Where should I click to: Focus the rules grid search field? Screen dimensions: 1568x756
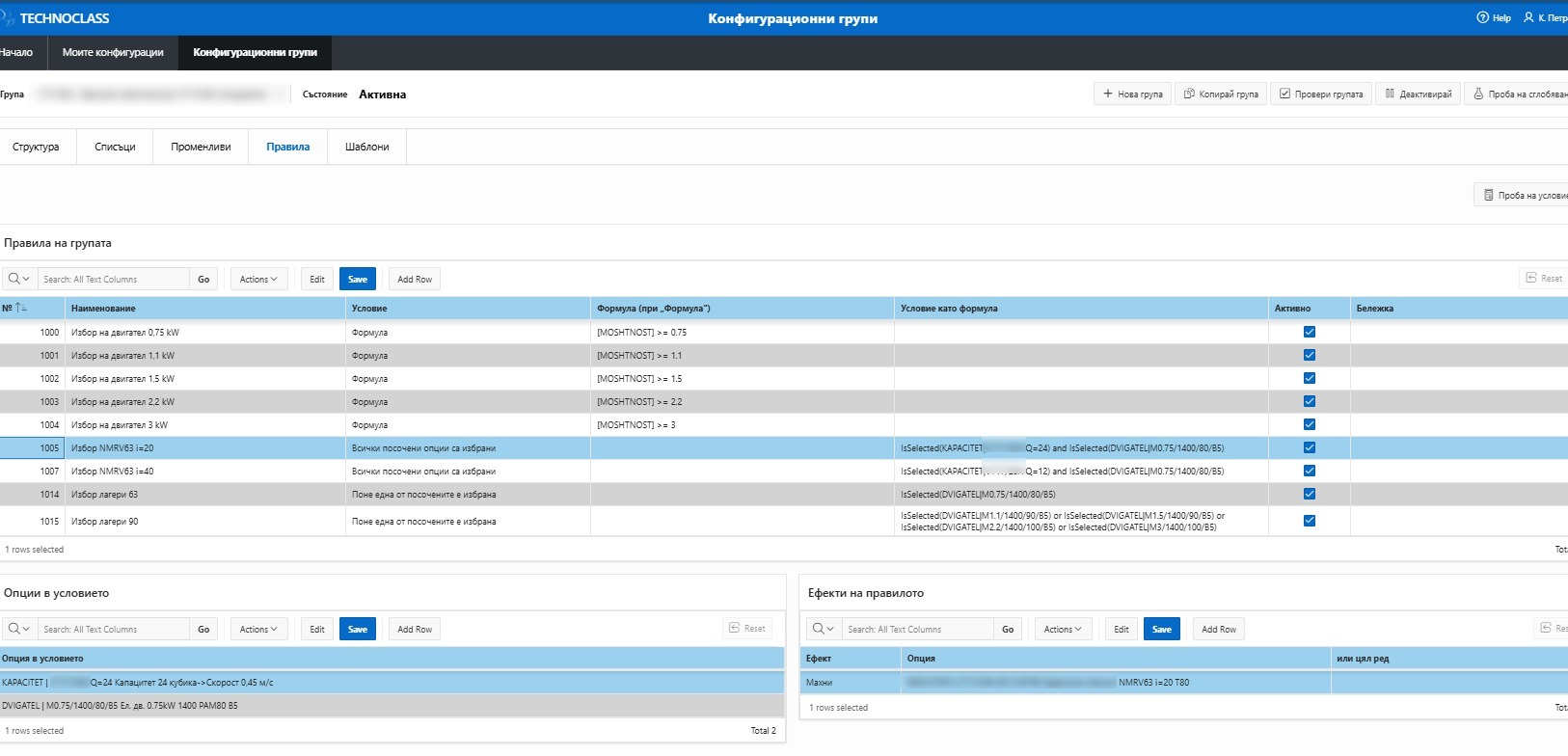point(113,279)
